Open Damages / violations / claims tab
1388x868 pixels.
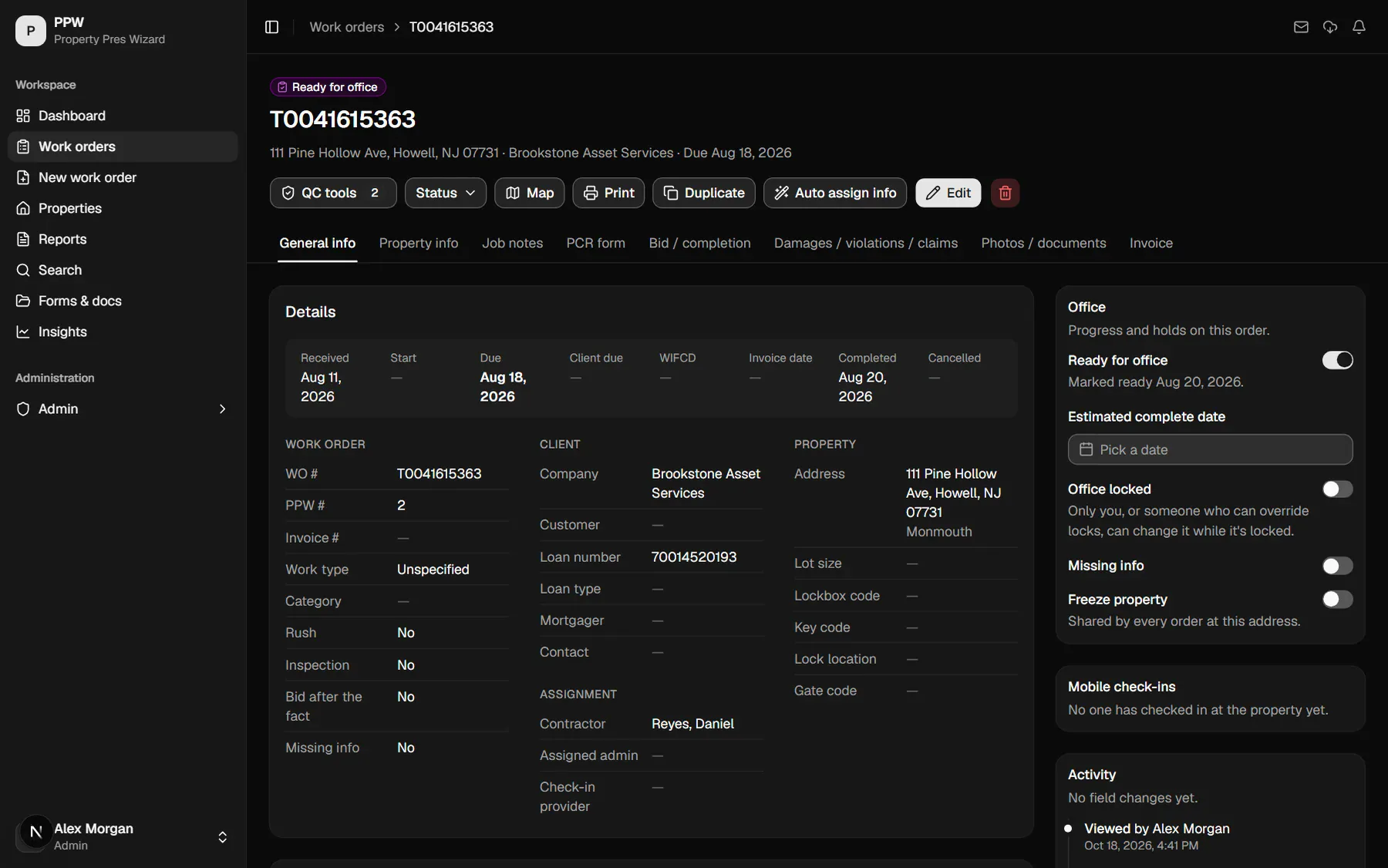click(x=865, y=243)
